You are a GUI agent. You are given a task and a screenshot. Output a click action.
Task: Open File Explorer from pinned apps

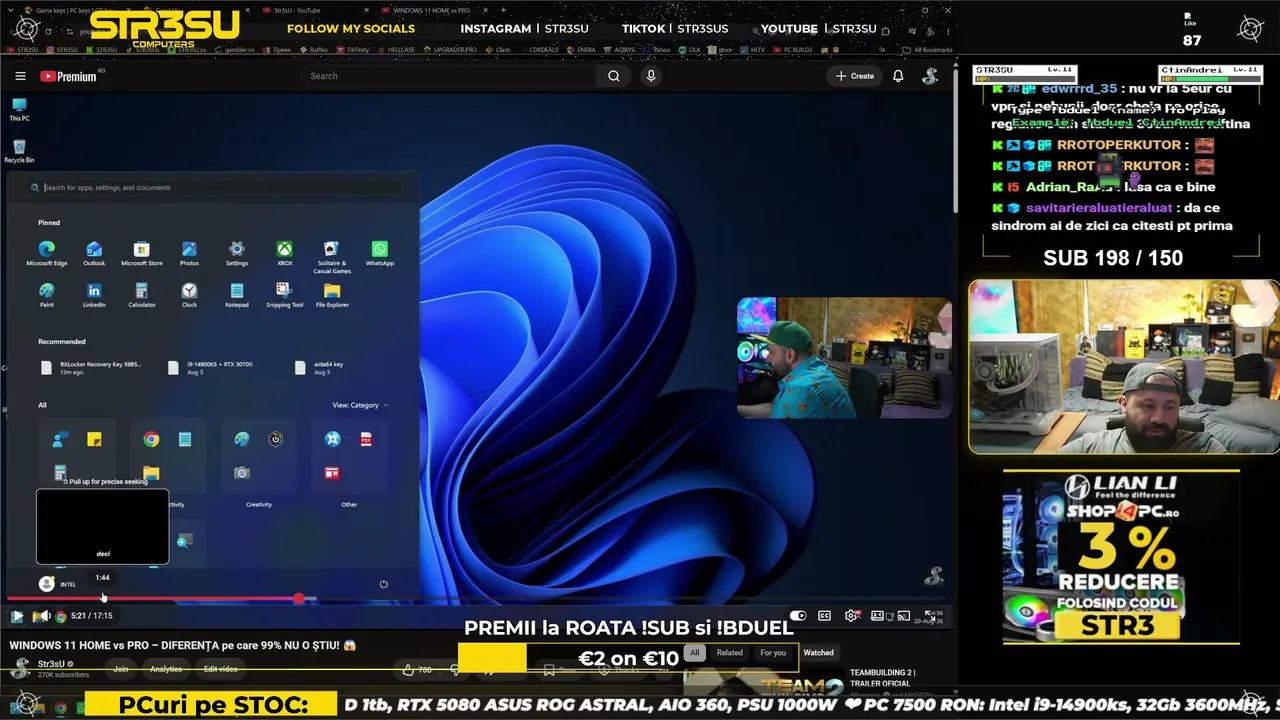pyautogui.click(x=332, y=295)
